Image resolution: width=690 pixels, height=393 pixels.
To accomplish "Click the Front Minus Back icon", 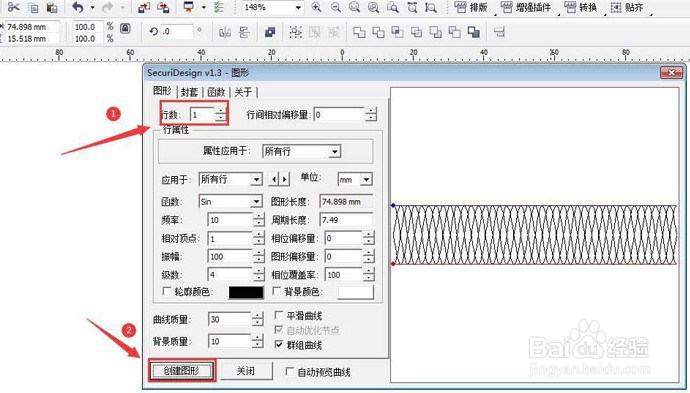I will point(436,32).
